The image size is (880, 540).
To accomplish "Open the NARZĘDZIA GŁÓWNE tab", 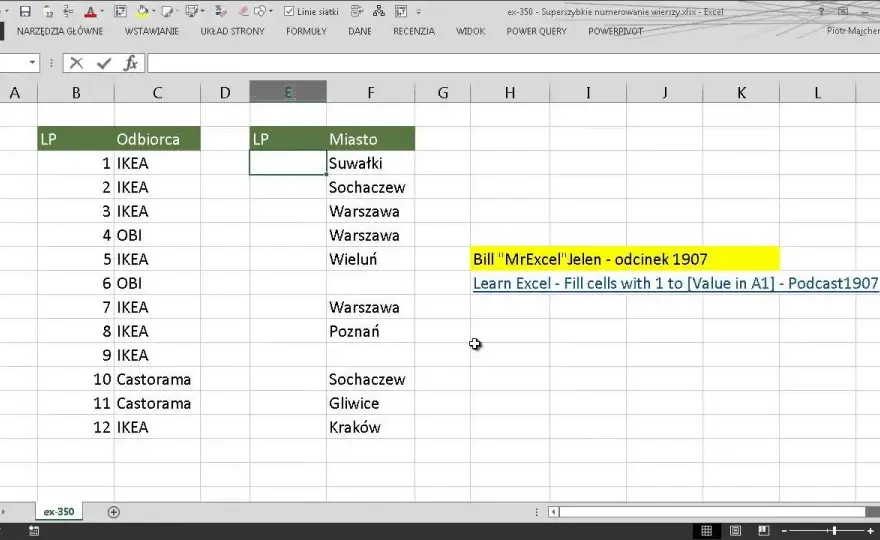I will tap(60, 31).
